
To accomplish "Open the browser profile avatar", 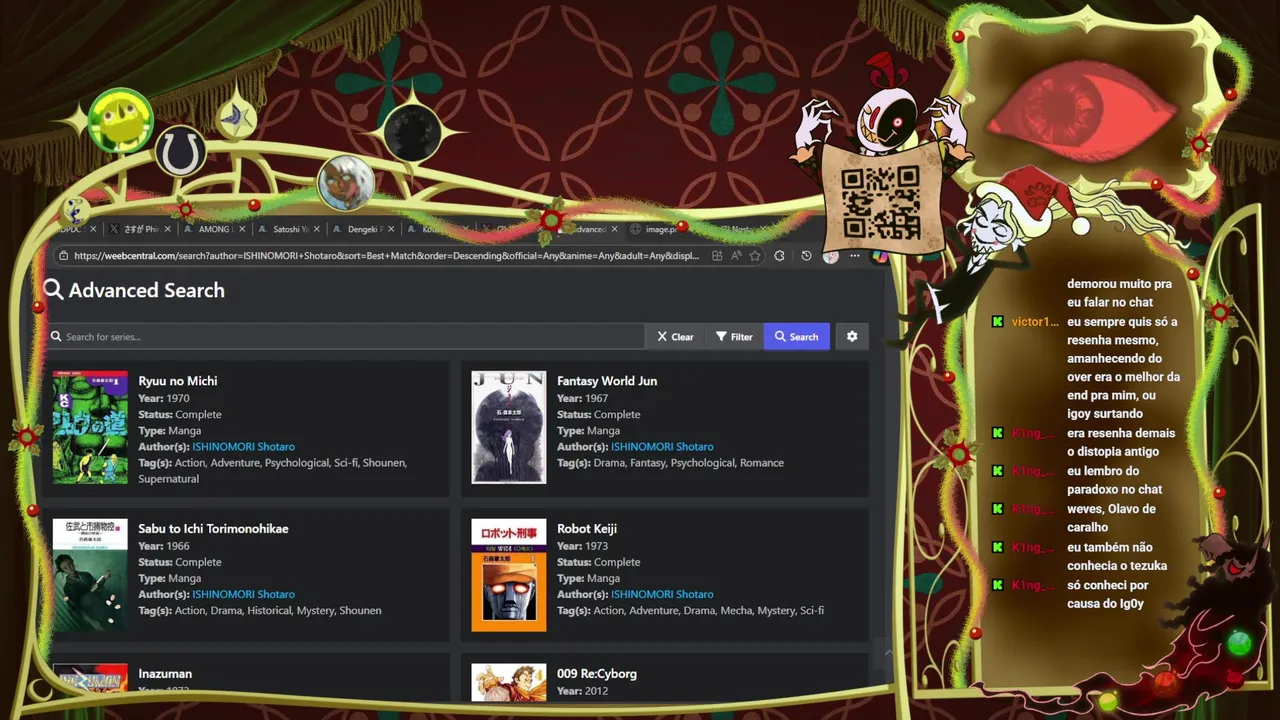I will coord(830,256).
